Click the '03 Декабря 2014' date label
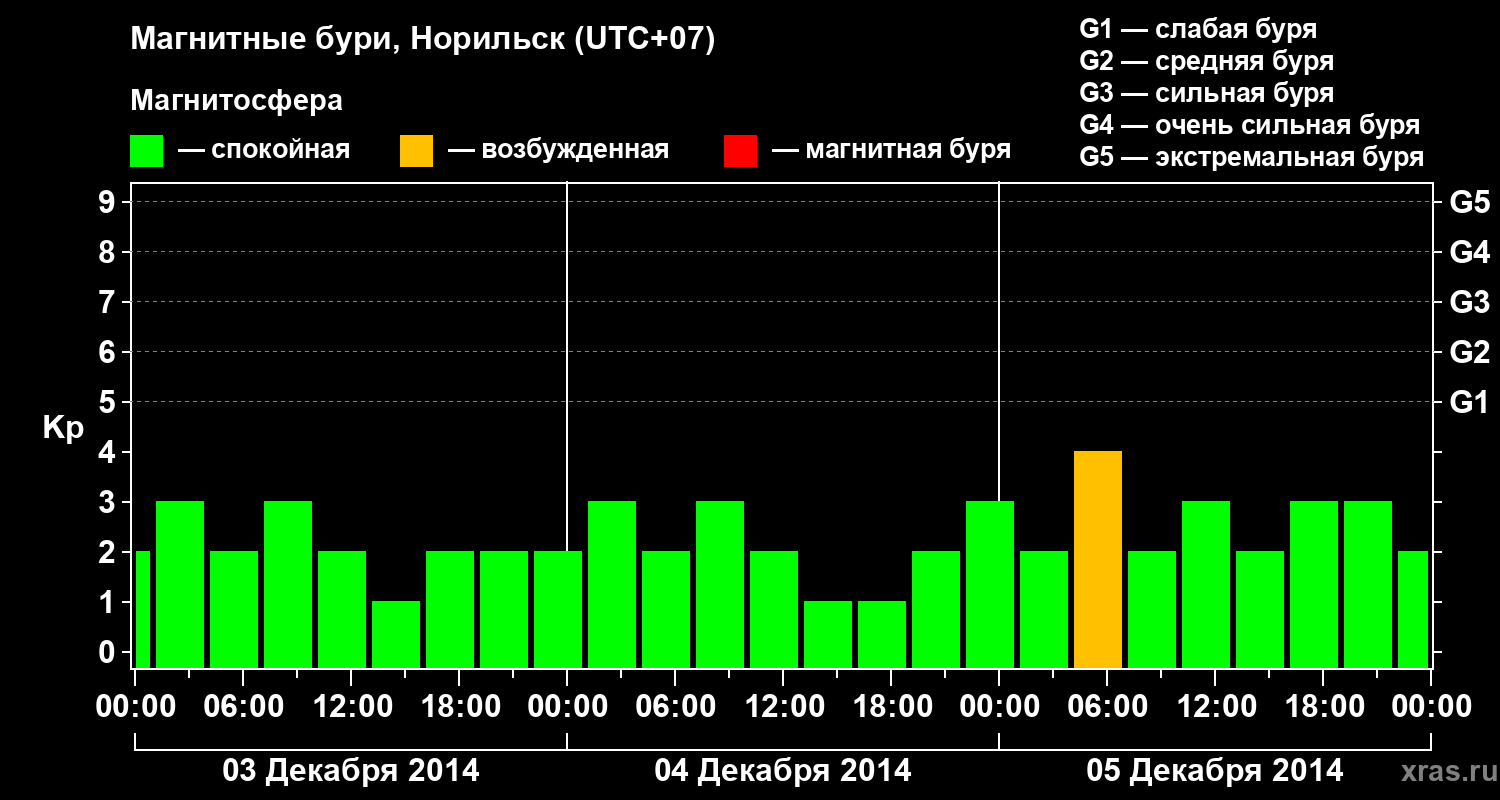 click(x=350, y=771)
